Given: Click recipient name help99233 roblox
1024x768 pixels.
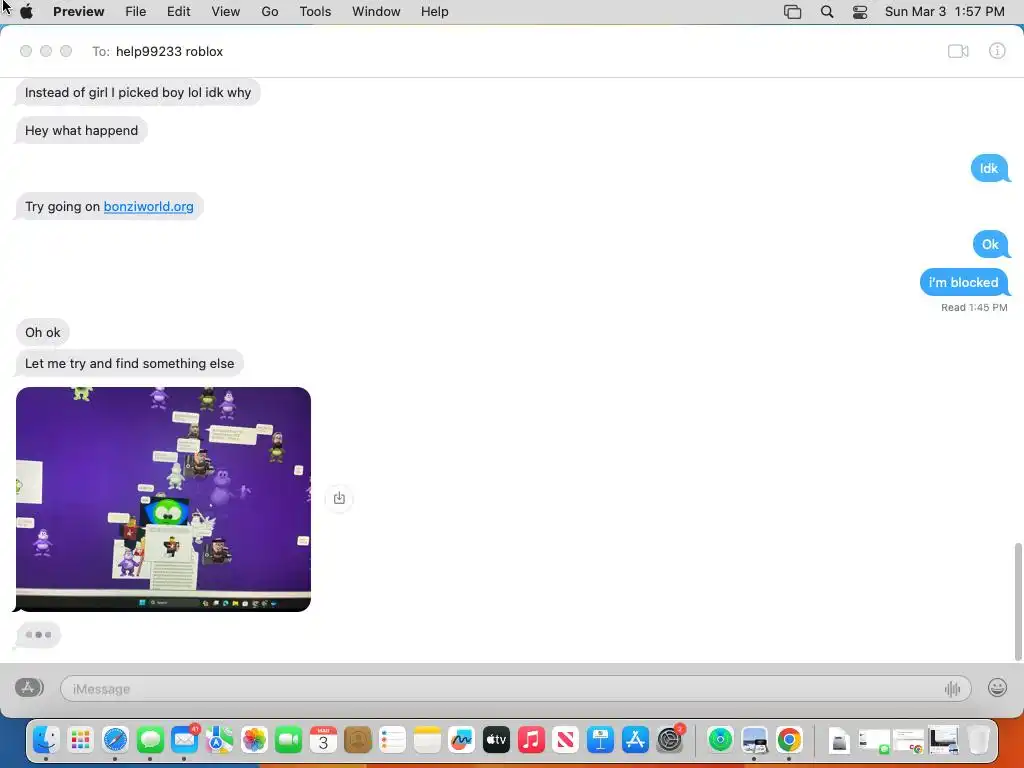Looking at the screenshot, I should point(169,52).
